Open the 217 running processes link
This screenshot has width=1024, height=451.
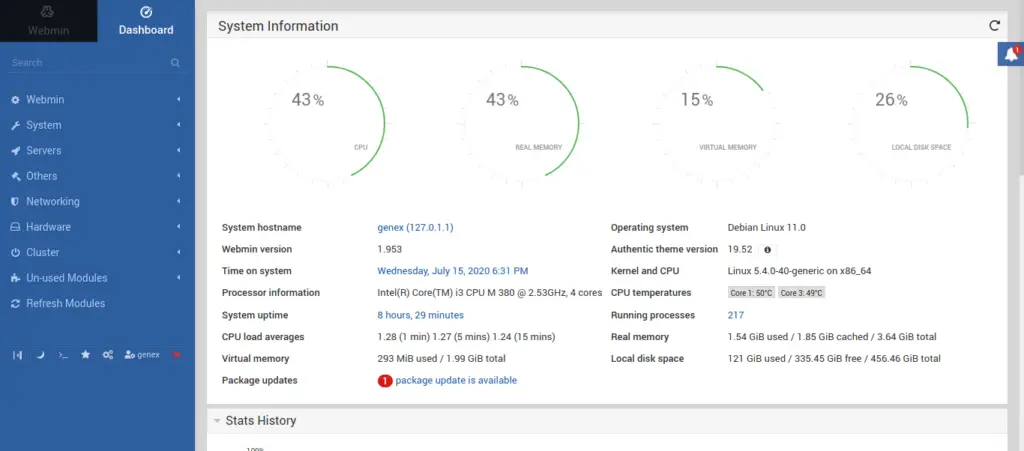[x=735, y=315]
